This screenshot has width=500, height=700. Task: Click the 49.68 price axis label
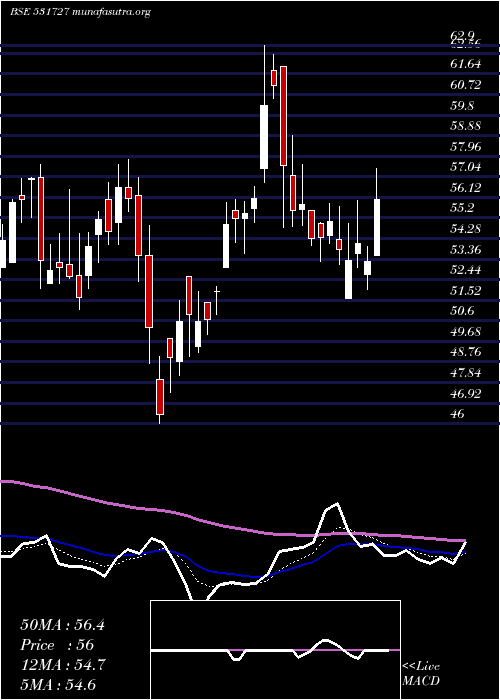click(x=466, y=332)
